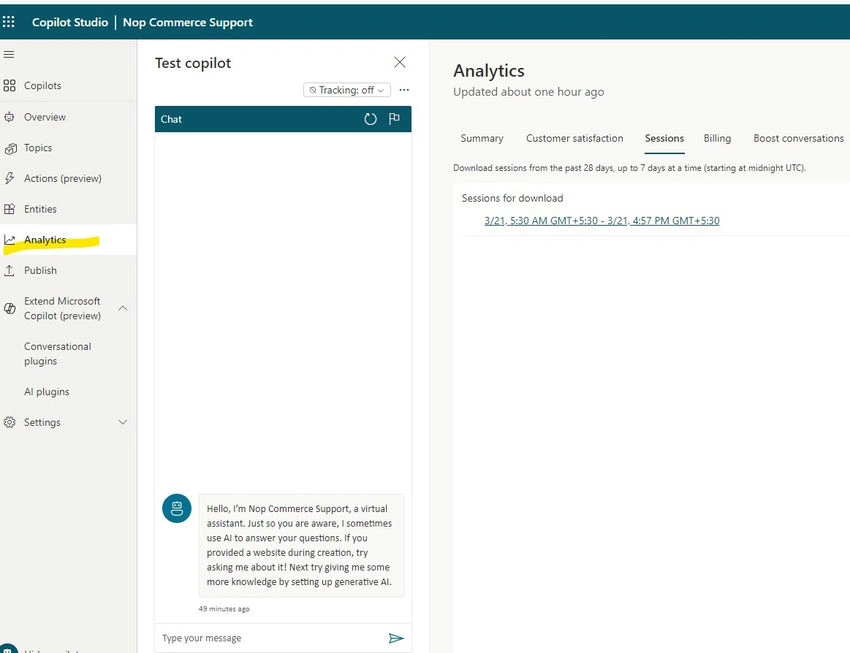This screenshot has height=653, width=850.
Task: Click the 'Sessions for download' heading
Action: pyautogui.click(x=512, y=198)
